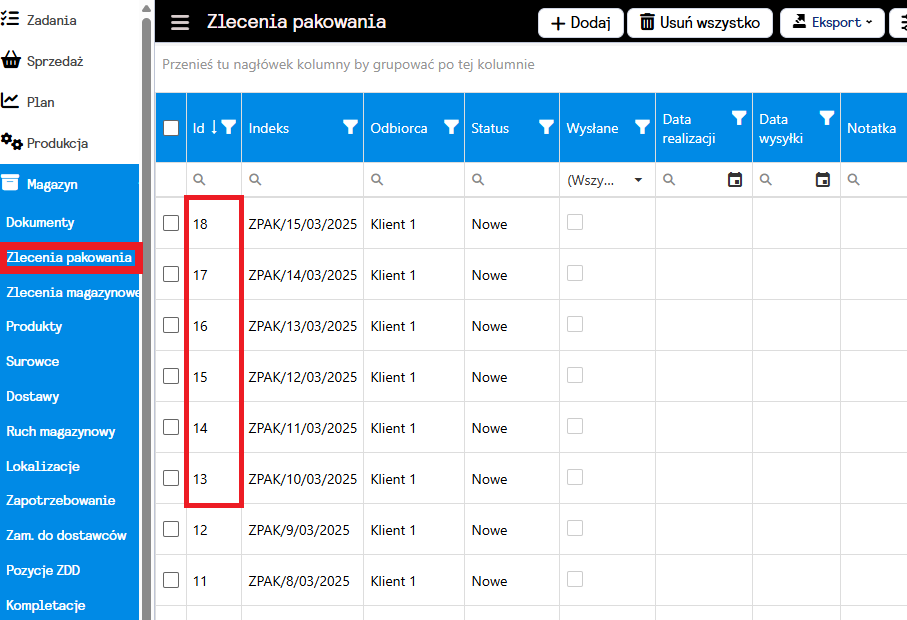Viewport: 907px width, 620px height.
Task: Open the Wysłane filter dropdown (Wszy...)
Action: (606, 180)
